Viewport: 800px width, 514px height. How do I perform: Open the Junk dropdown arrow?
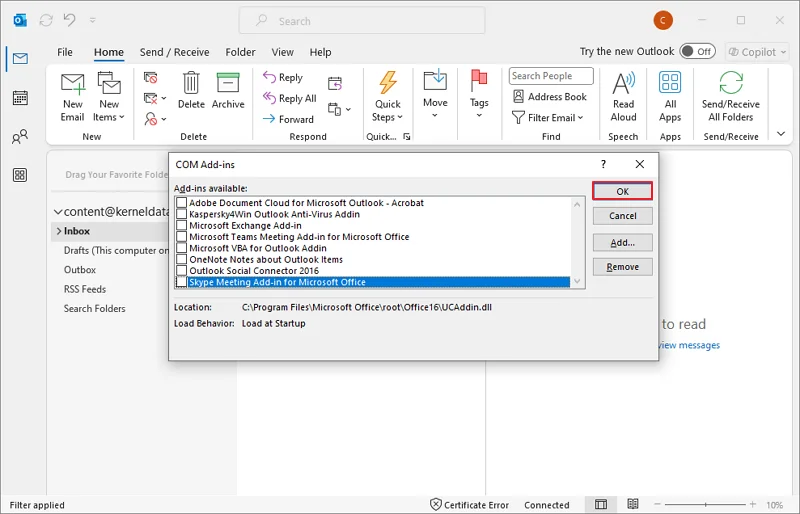pyautogui.click(x=164, y=119)
